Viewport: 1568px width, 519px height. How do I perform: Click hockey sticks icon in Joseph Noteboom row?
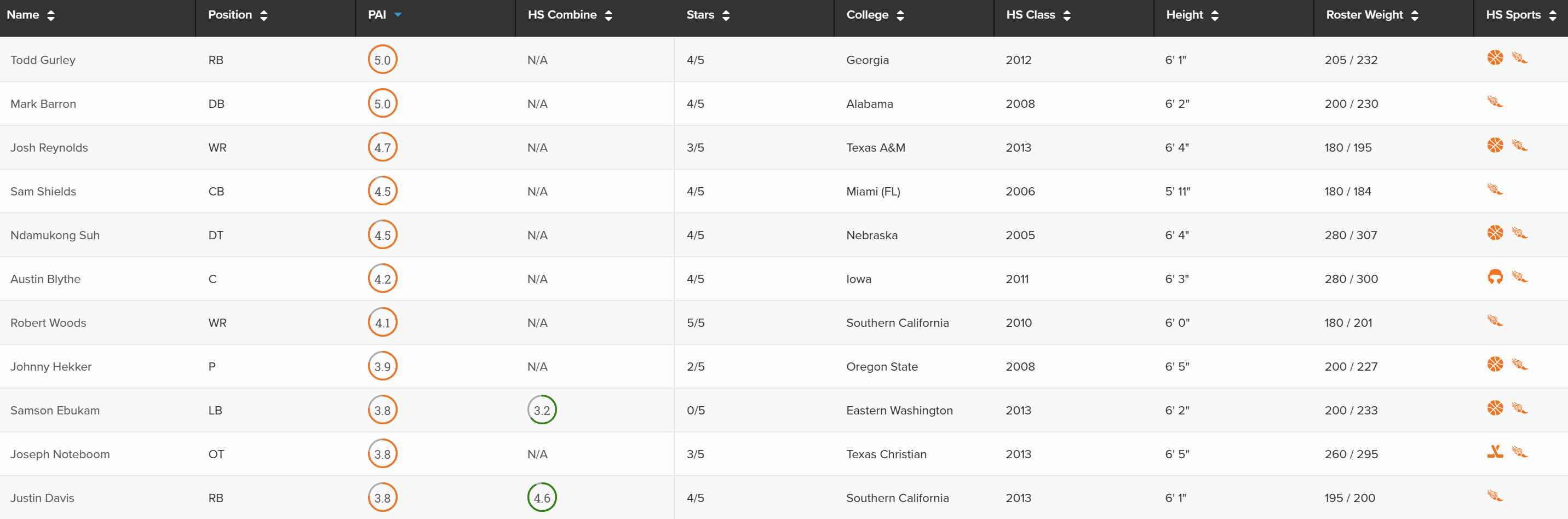point(1495,452)
